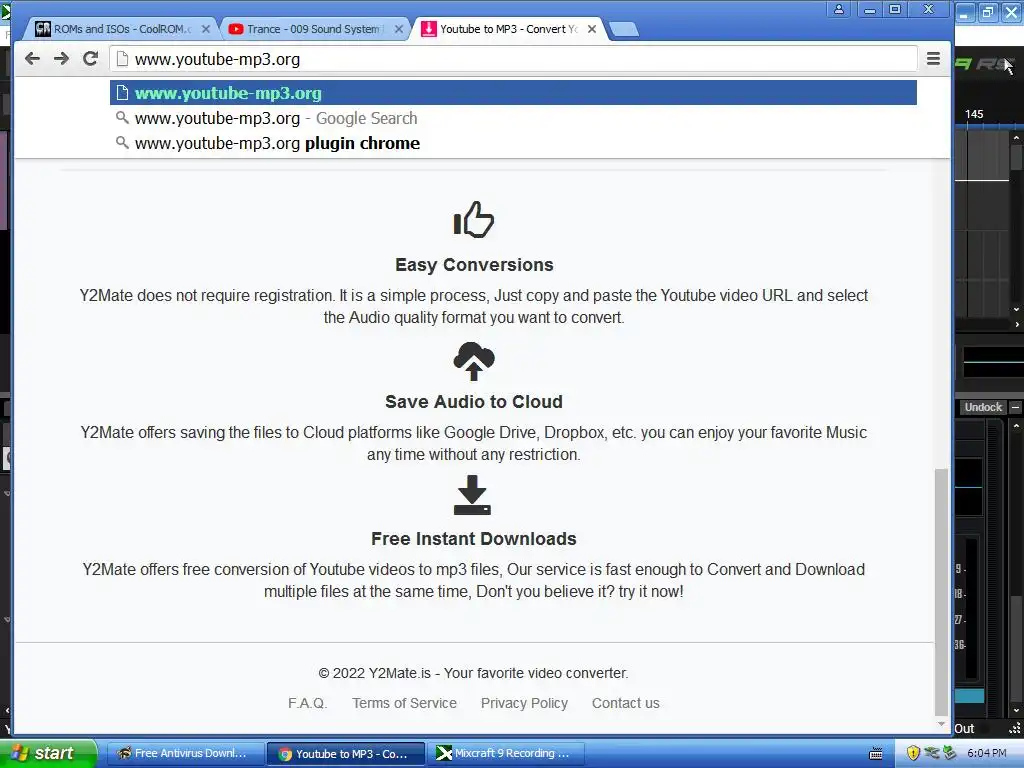Click the Easy Conversions heading
The height and width of the screenshot is (768, 1024).
point(474,265)
